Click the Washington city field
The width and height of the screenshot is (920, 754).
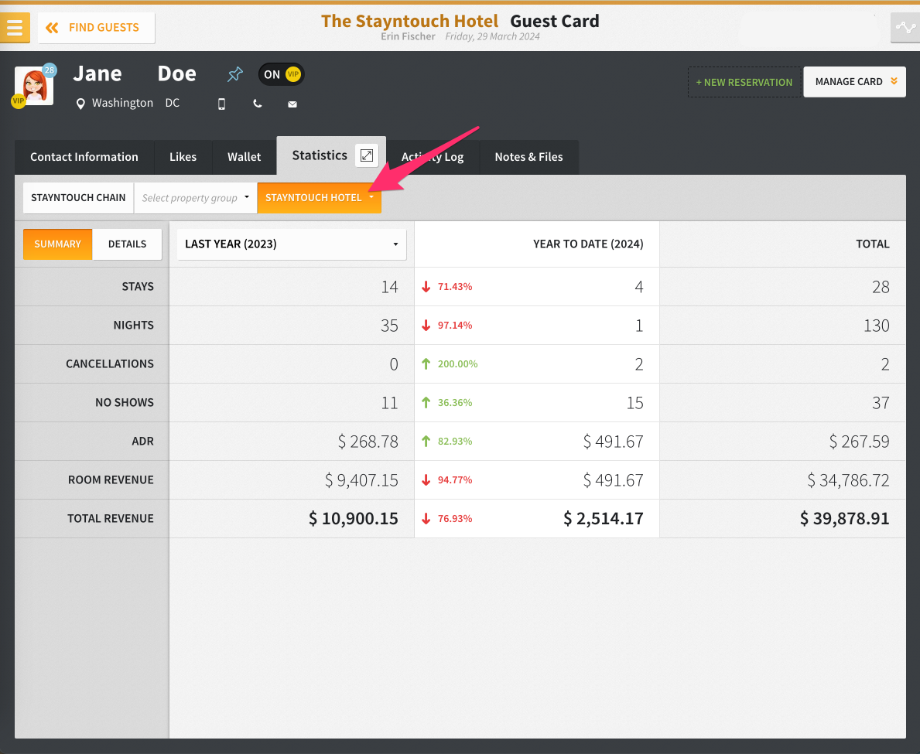[x=123, y=103]
